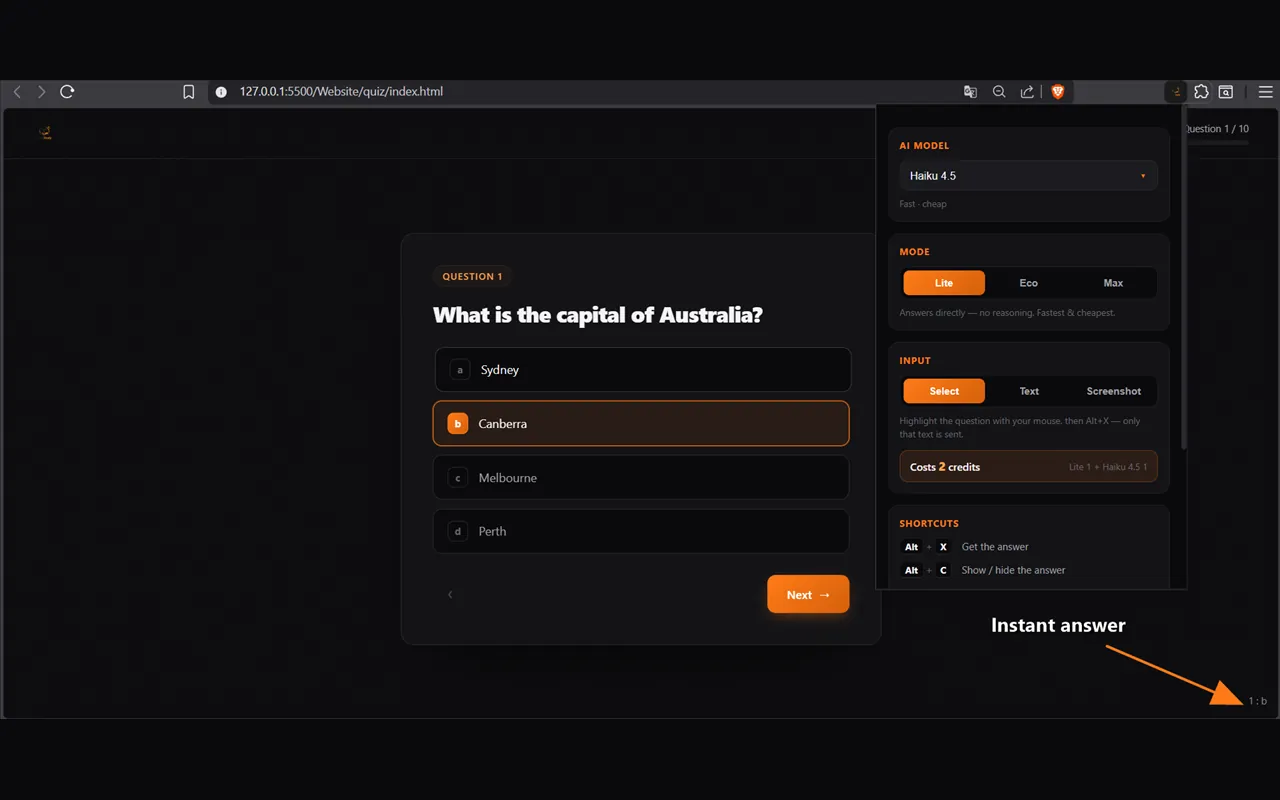Viewport: 1280px width, 800px height.
Task: Close the quiz helper extension popup icon
Action: pos(1177,92)
